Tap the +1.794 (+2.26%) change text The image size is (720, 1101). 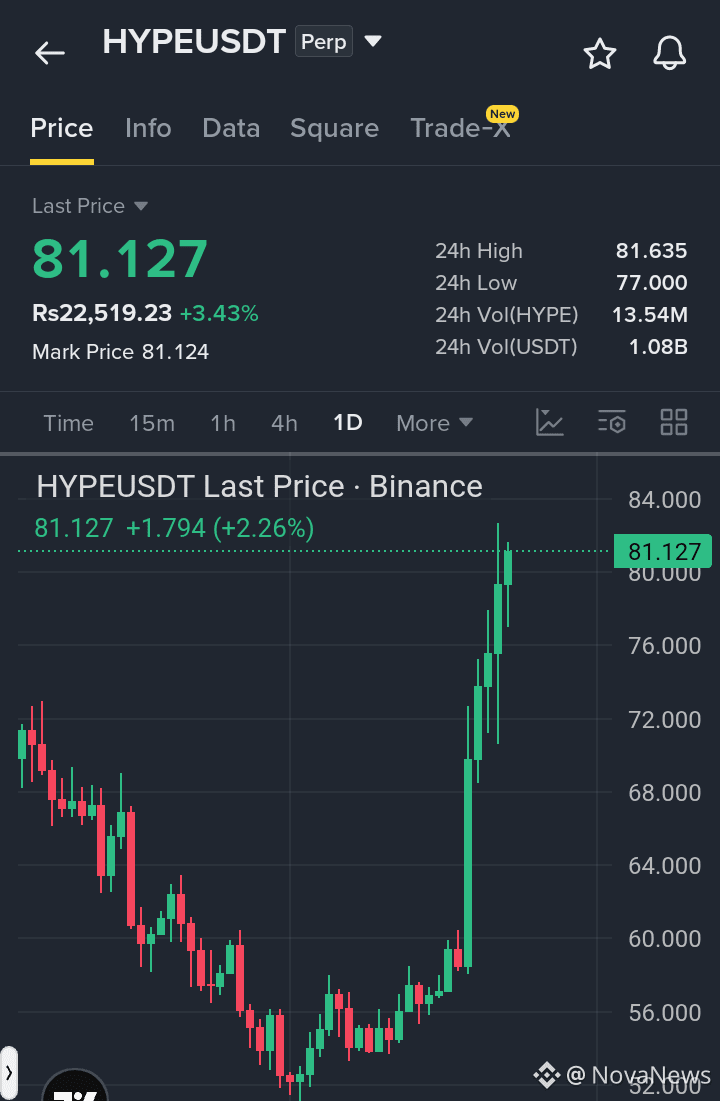point(219,528)
